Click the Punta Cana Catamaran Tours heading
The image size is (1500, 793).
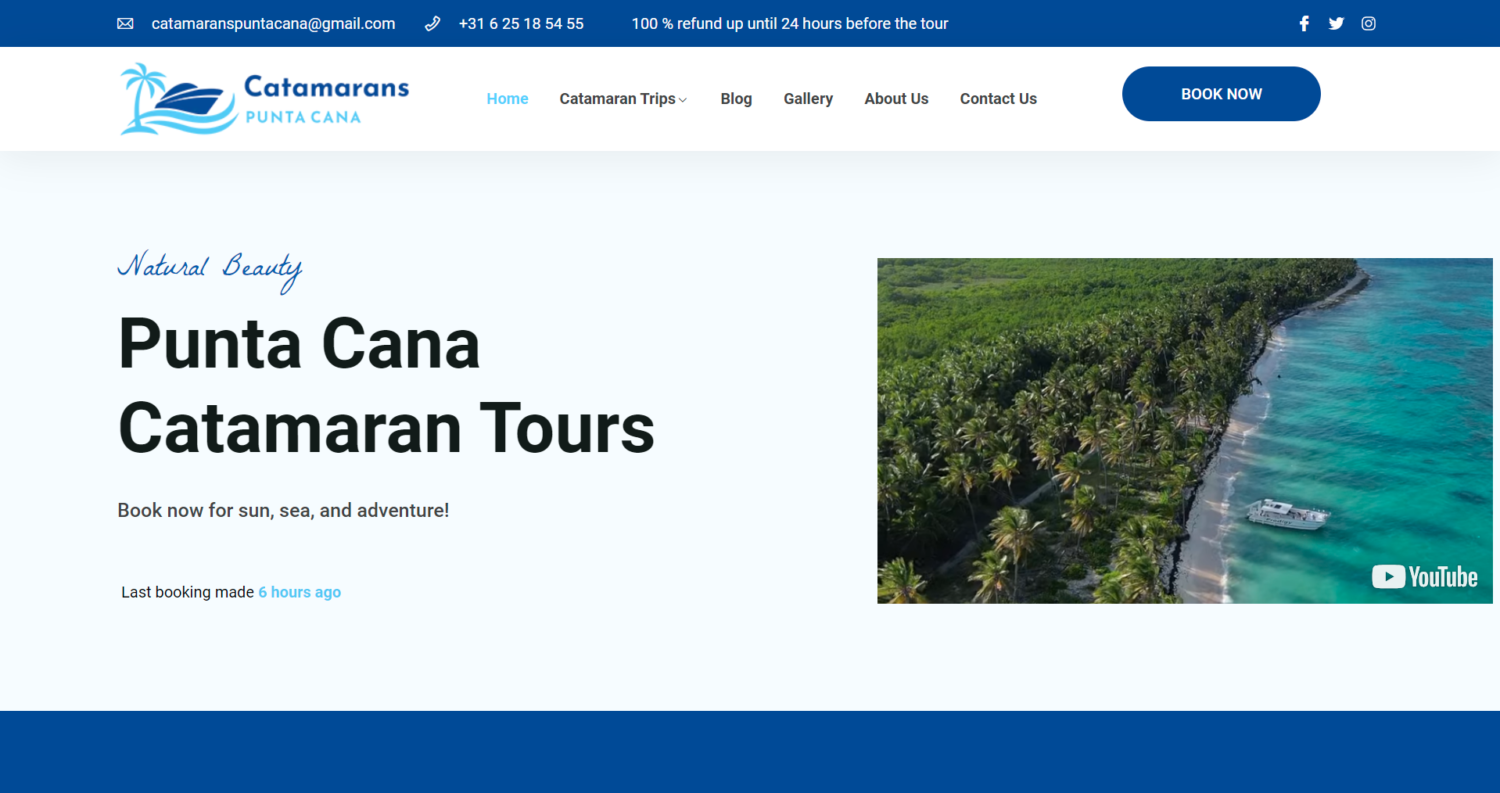click(386, 385)
